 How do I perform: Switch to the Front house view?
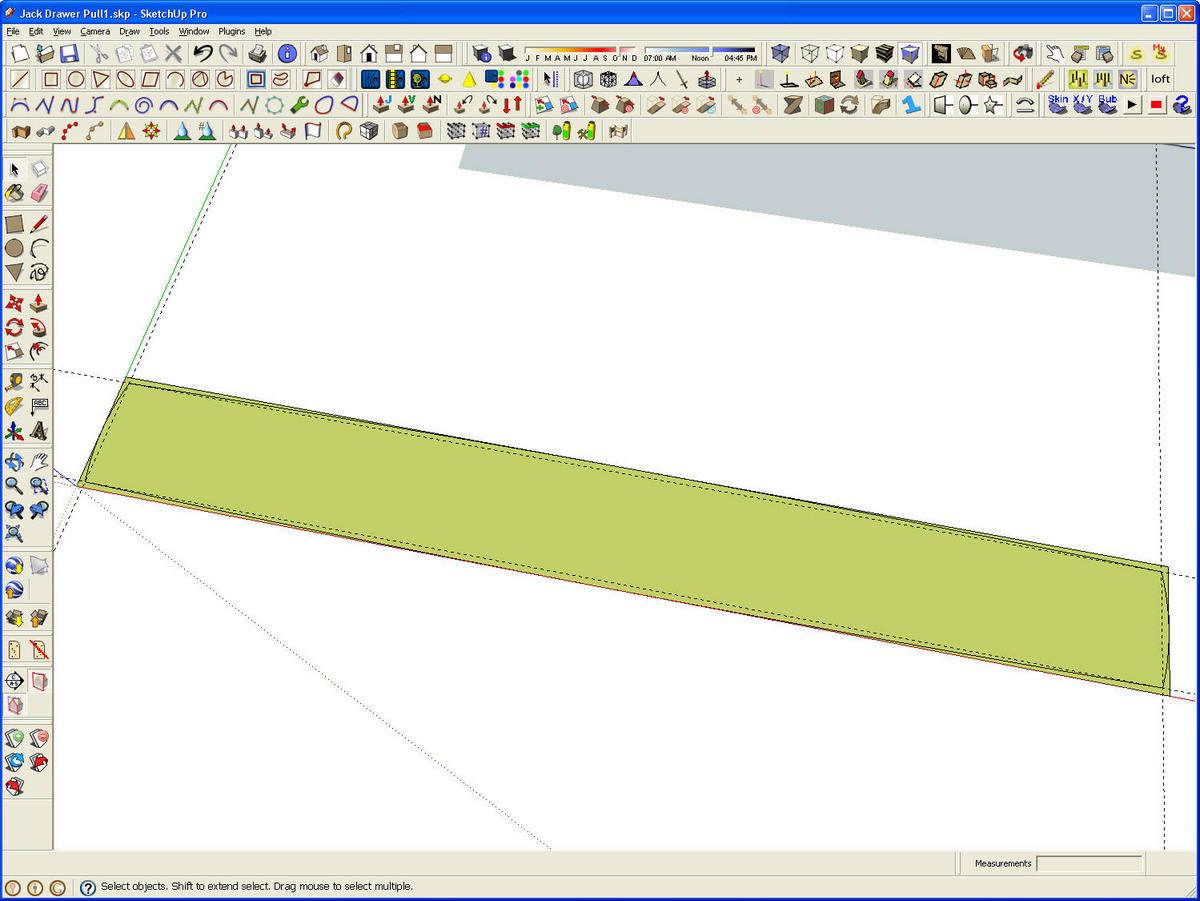pos(369,54)
